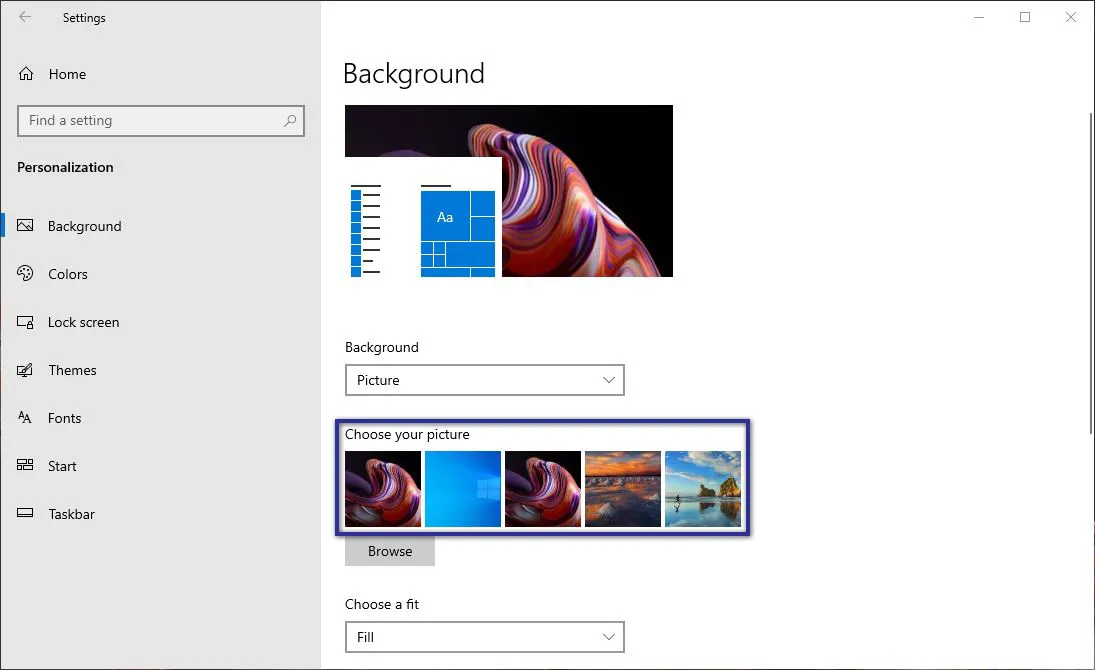
Task: Select the blue Windows default wallpaper thumbnail
Action: [462, 489]
